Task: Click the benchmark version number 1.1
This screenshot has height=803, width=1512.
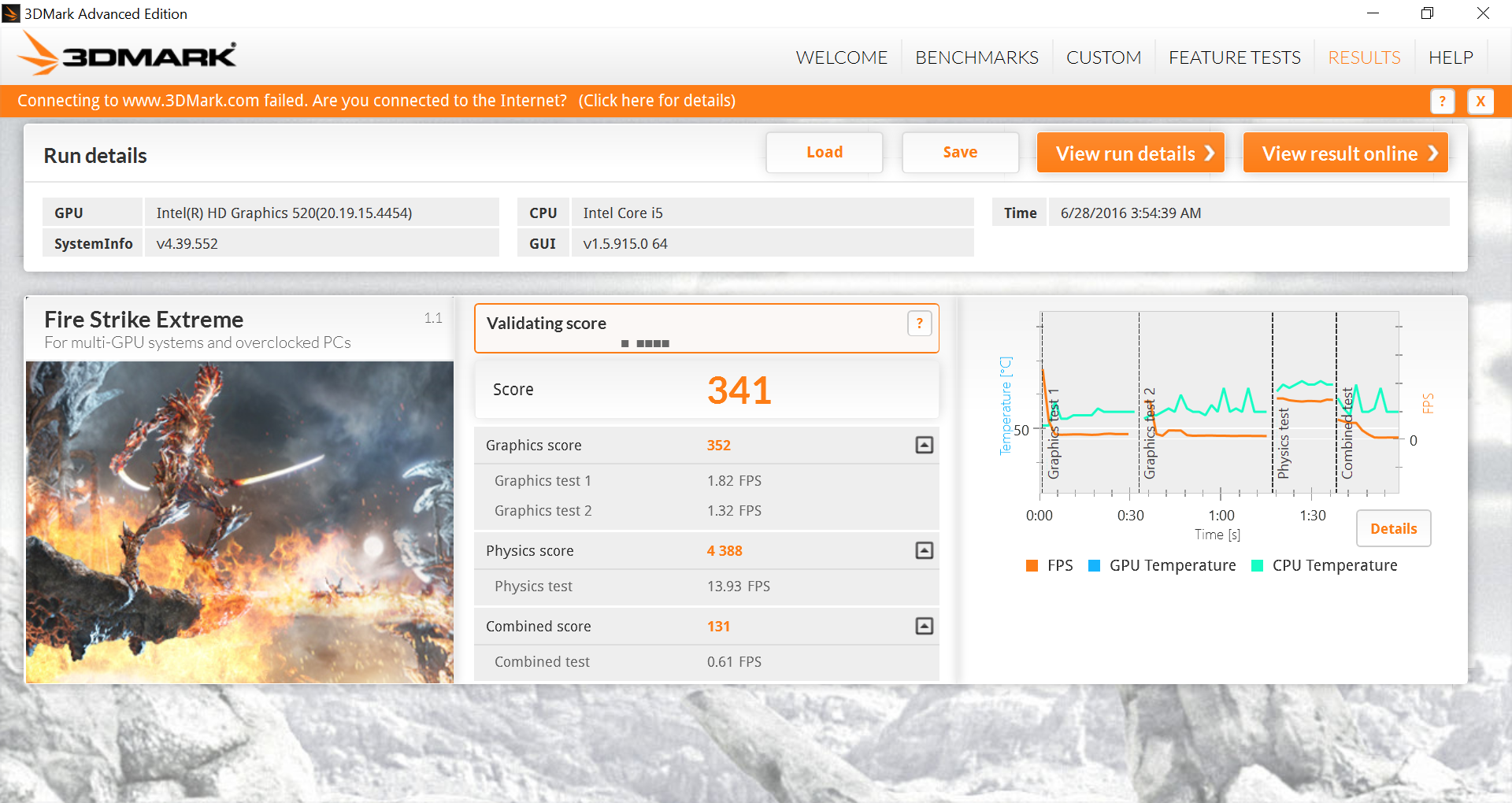Action: 433,318
